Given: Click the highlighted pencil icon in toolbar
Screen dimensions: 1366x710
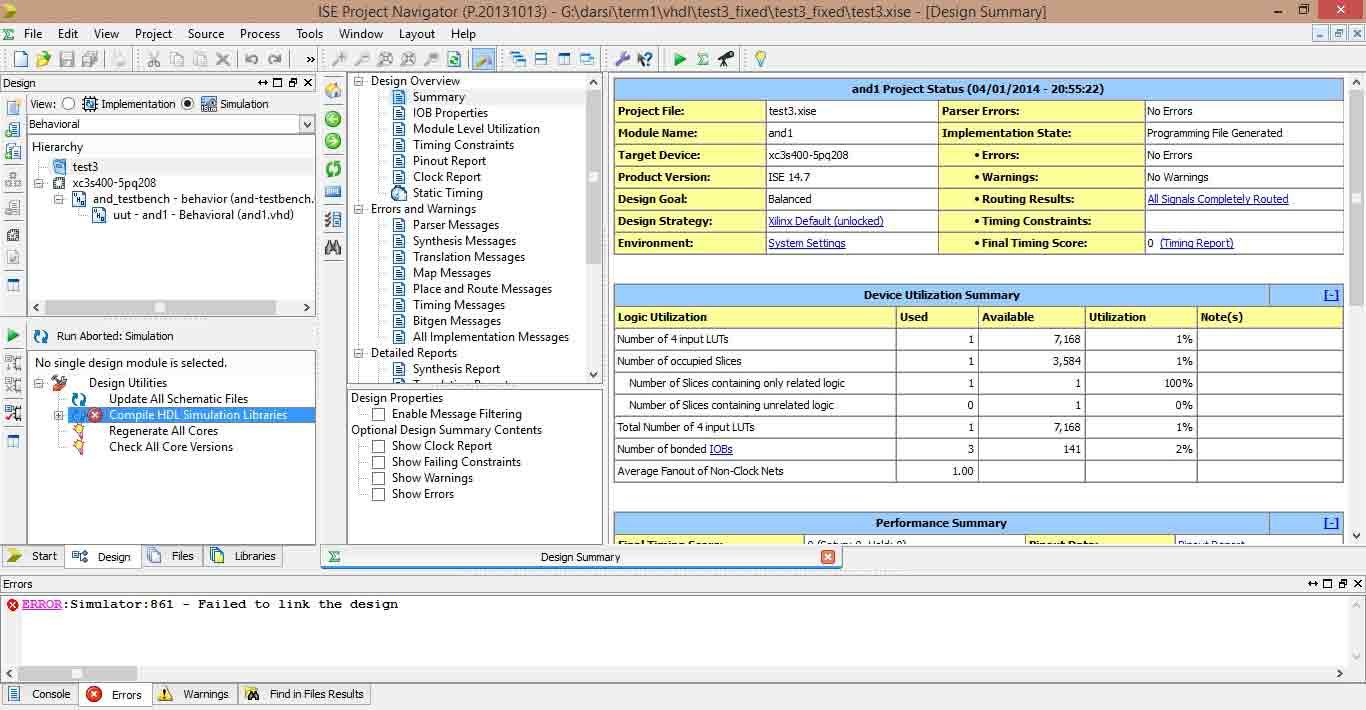Looking at the screenshot, I should tap(483, 59).
